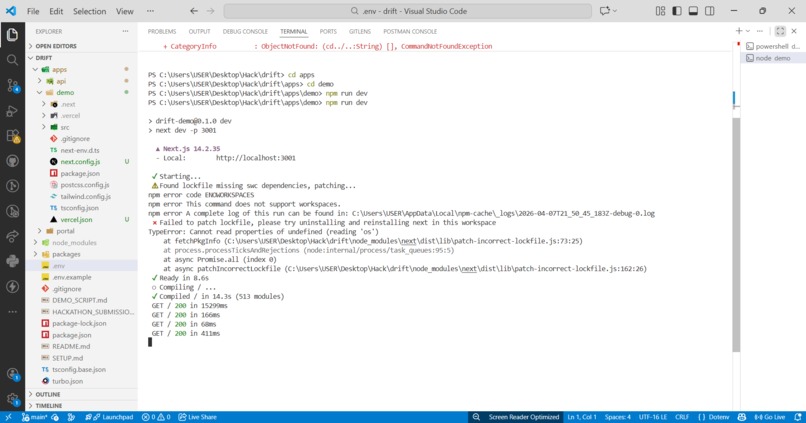This screenshot has width=806, height=423.
Task: Open the Manage gear icon
Action: [x=12, y=399]
